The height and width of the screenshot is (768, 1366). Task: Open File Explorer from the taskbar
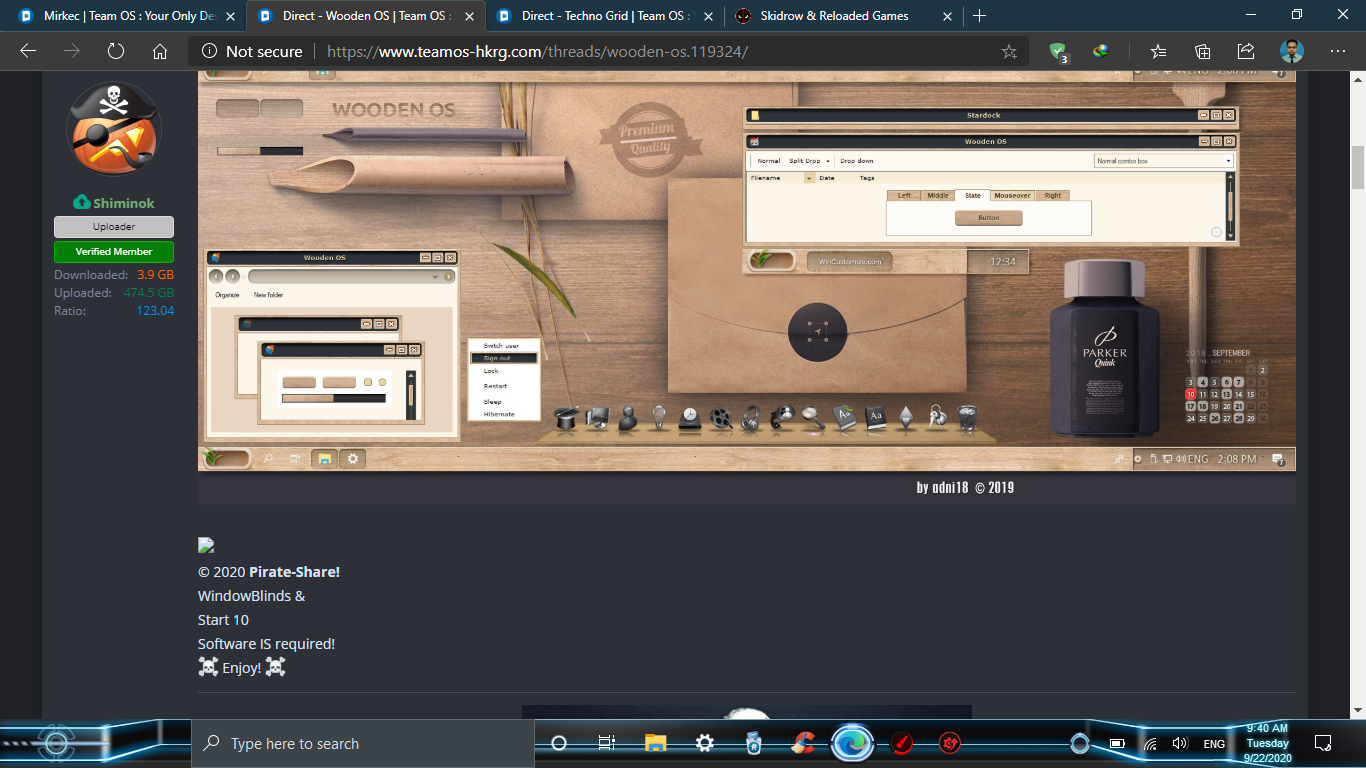pos(656,743)
